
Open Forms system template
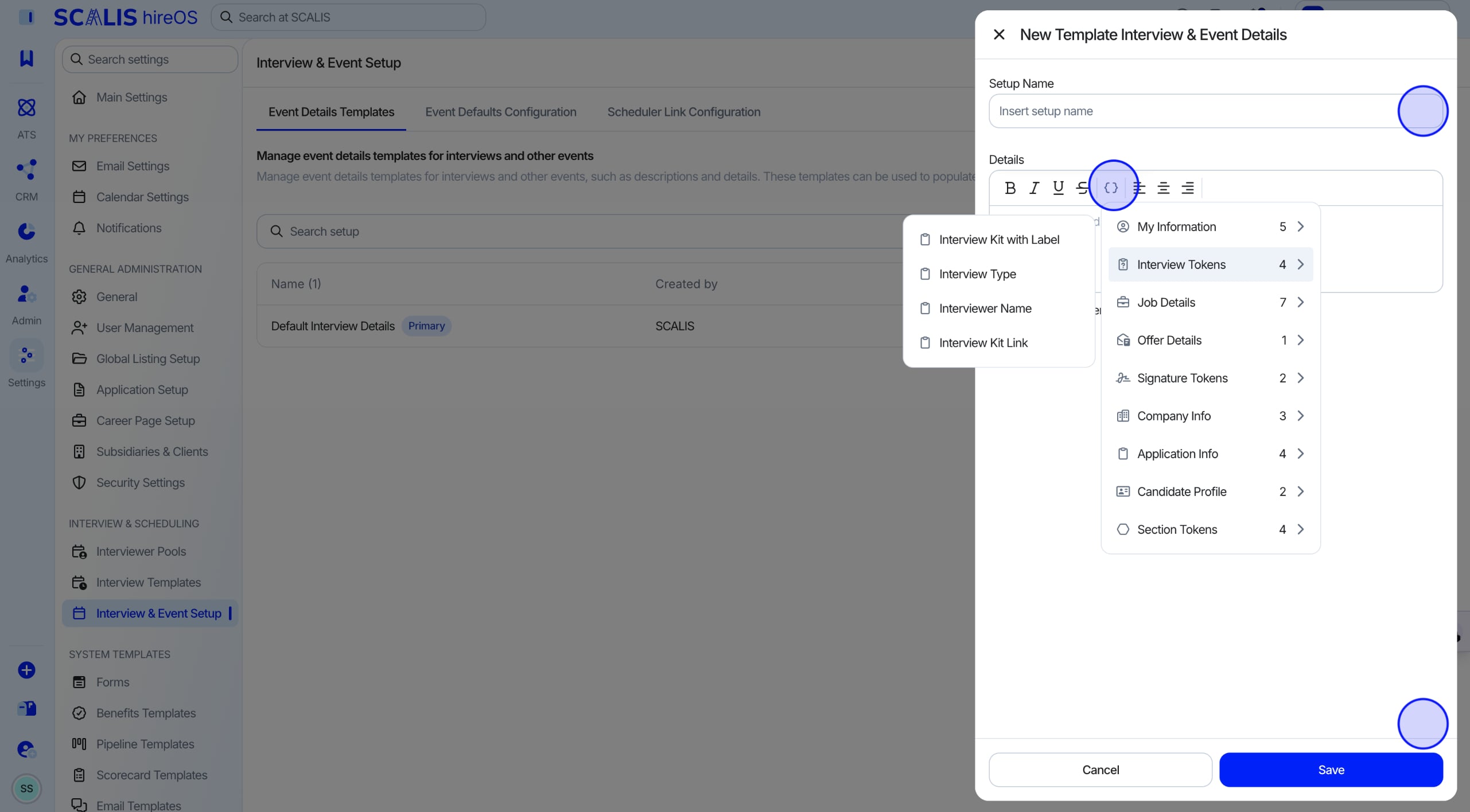(150, 682)
